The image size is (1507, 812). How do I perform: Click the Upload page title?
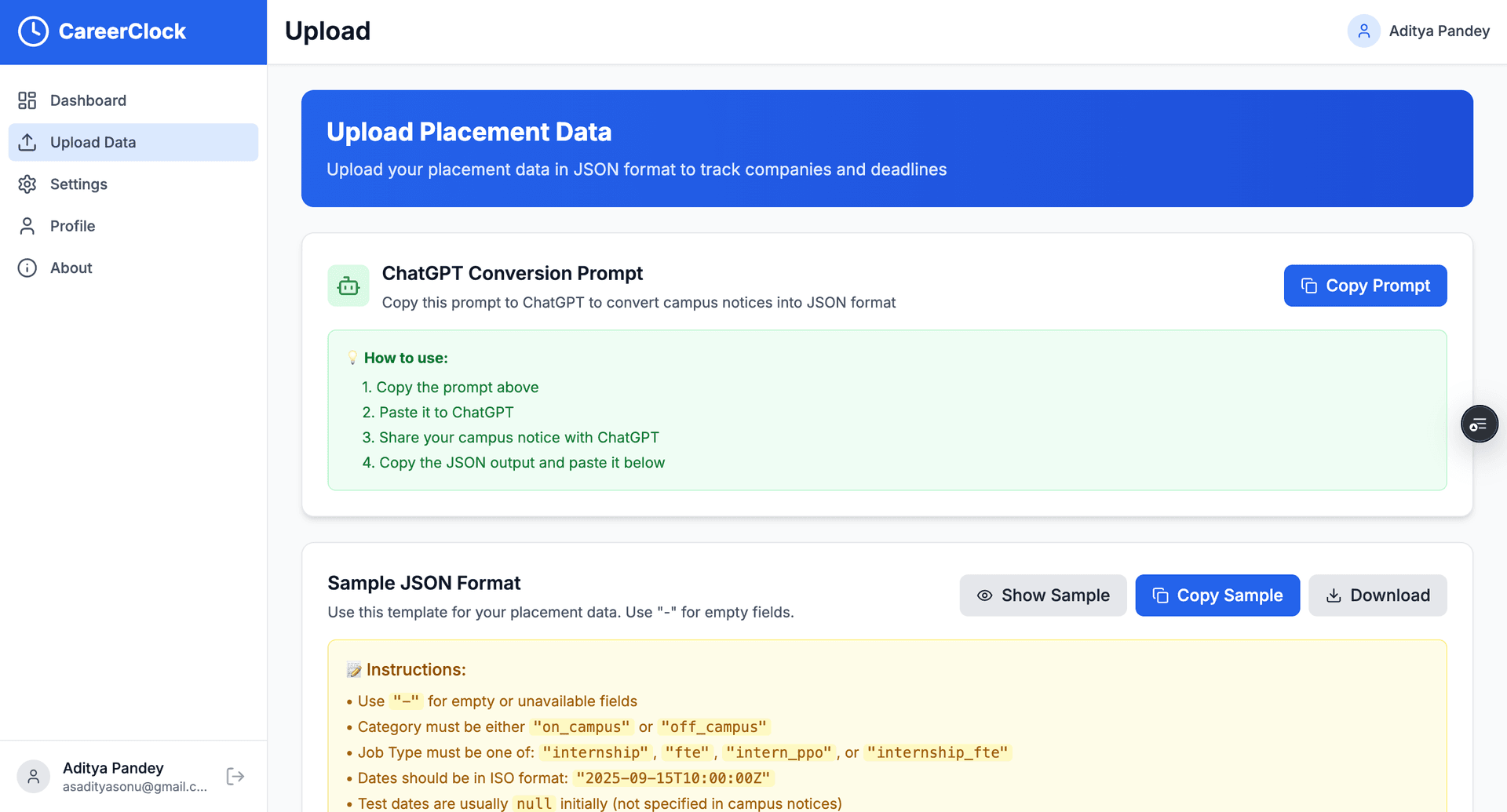point(327,31)
